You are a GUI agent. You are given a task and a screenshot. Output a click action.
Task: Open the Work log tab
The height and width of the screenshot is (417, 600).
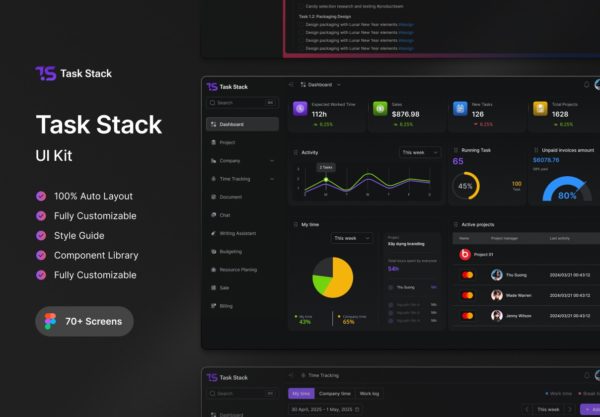tap(369, 394)
